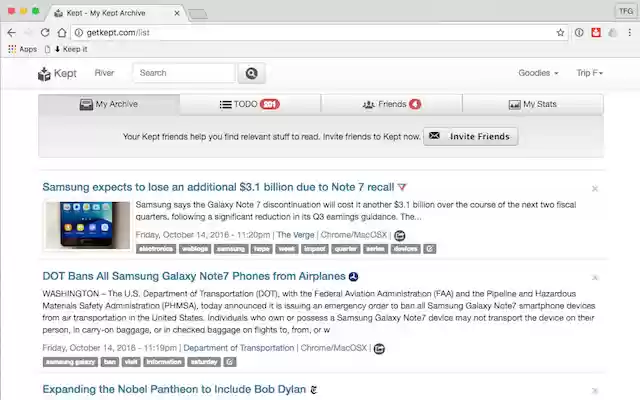Click the samsung tag on first article
640x400 pixels.
pyautogui.click(x=231, y=249)
